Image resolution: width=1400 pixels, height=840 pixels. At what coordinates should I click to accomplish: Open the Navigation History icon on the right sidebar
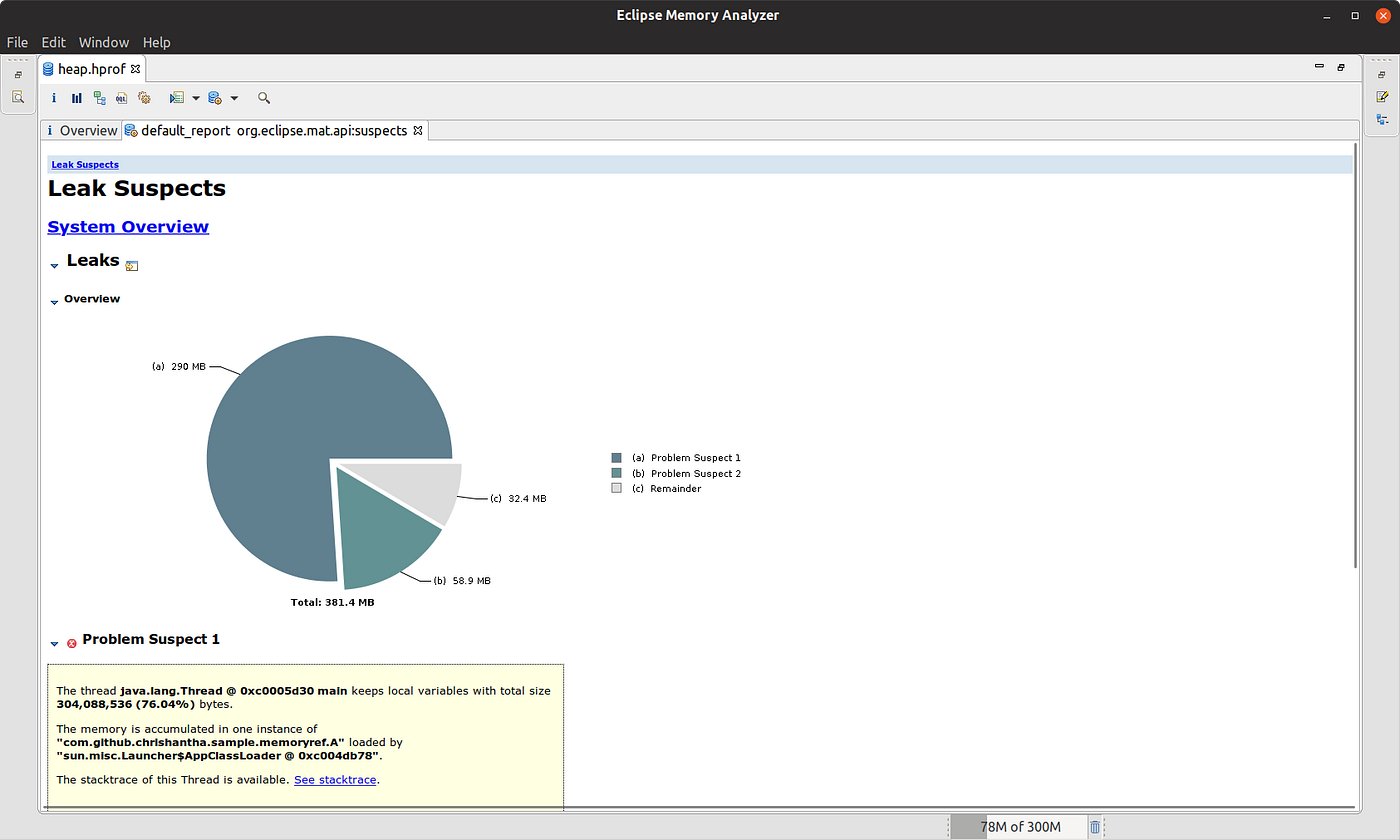click(x=1383, y=119)
